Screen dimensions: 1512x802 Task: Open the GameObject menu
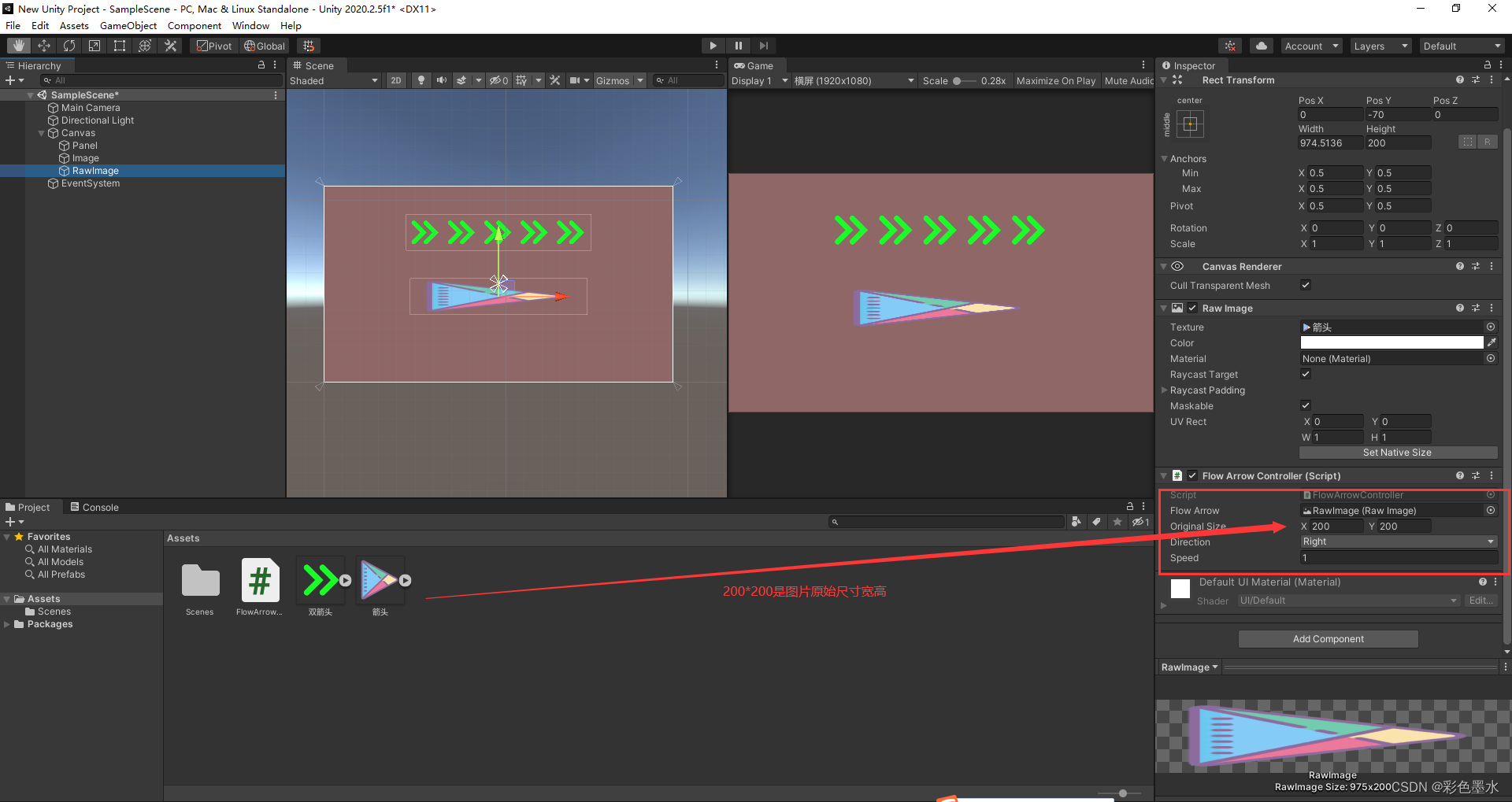point(128,25)
